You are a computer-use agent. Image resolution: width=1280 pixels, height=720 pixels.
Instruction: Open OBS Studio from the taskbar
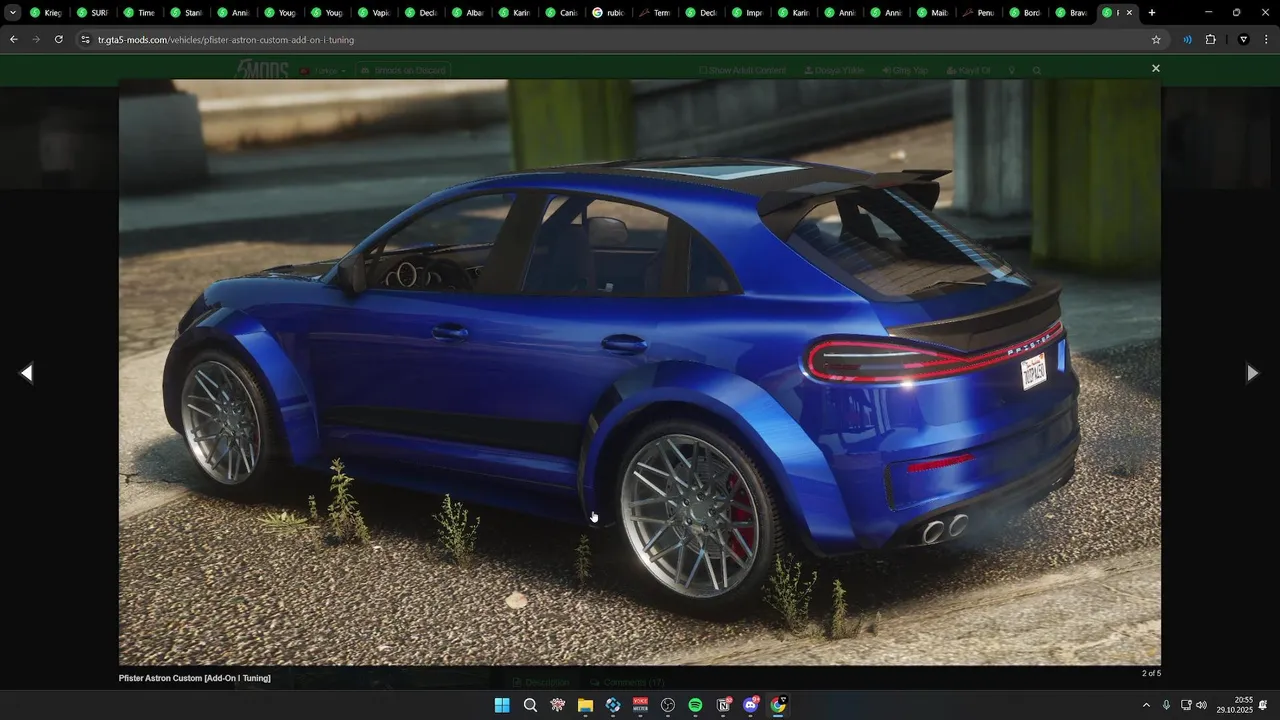point(668,705)
